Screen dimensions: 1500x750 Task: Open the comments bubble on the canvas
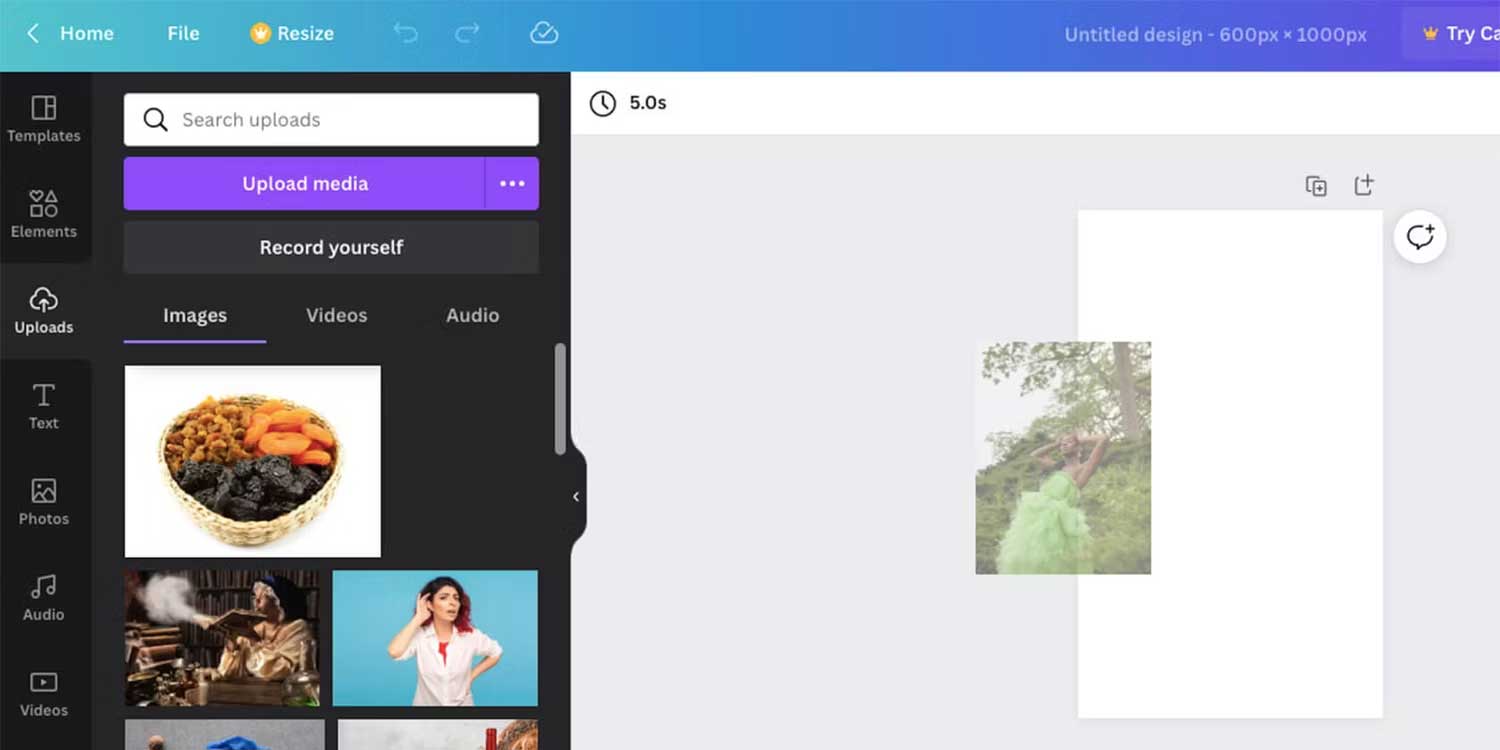coord(1420,237)
